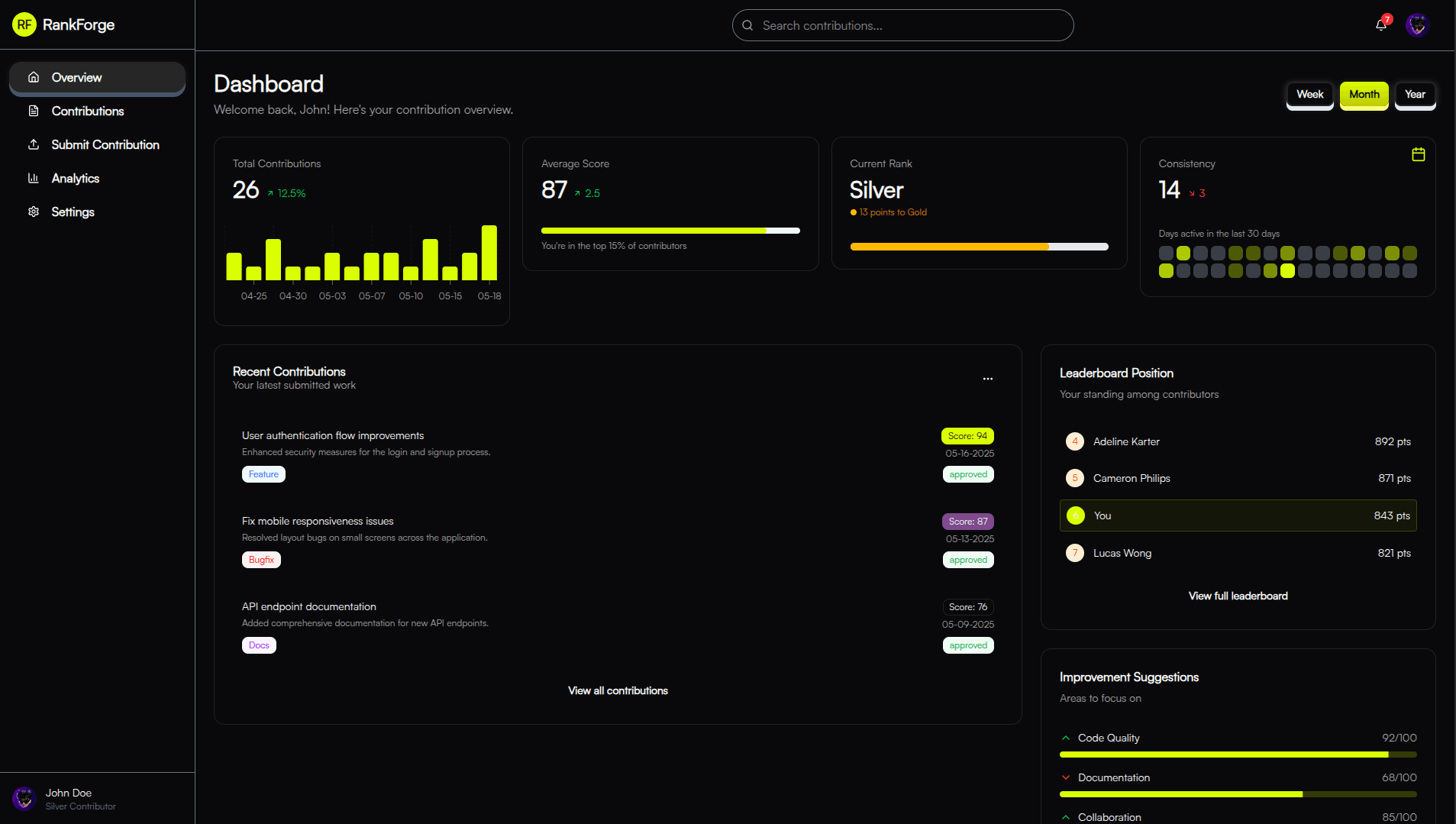Collapse the Code Quality suggestion chevron
The width and height of the screenshot is (1456, 824).
1065,737
